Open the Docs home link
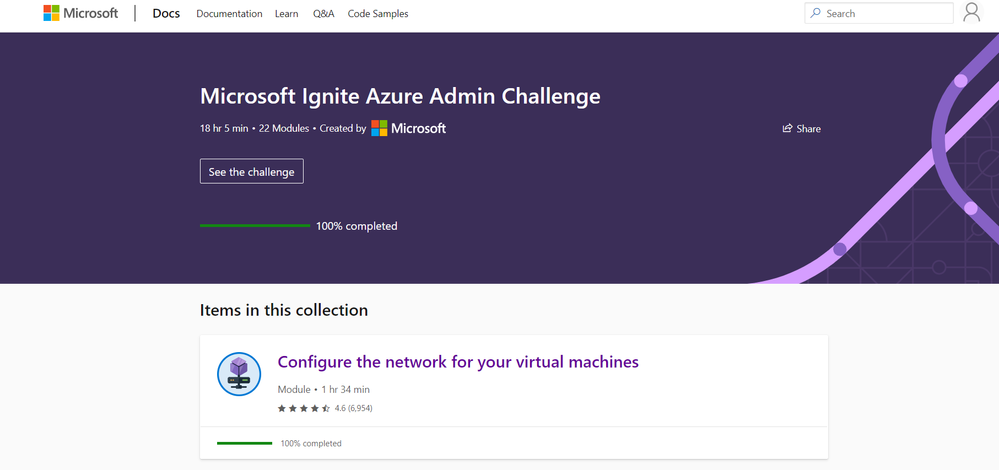Viewport: 999px width, 470px height. point(166,13)
